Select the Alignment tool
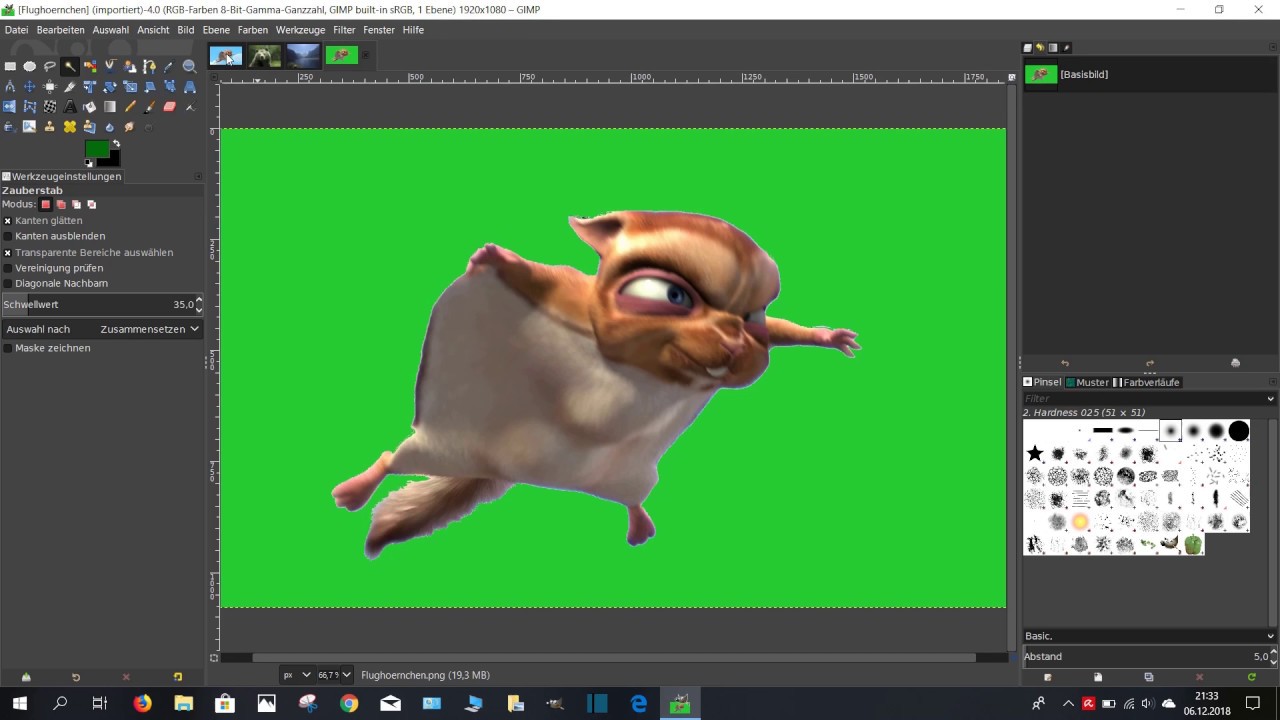Image resolution: width=1280 pixels, height=720 pixels. (x=50, y=87)
